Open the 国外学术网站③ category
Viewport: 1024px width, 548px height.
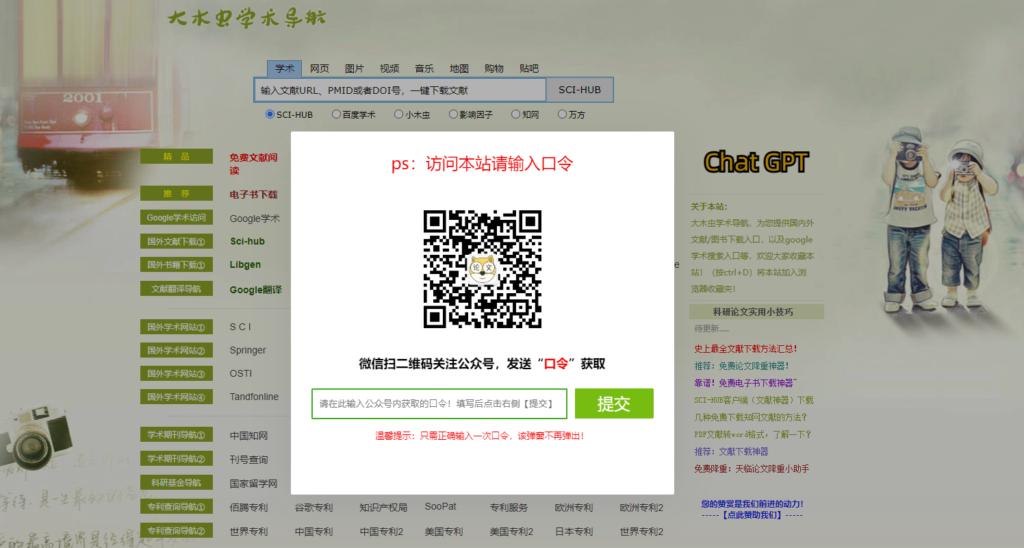[x=176, y=374]
